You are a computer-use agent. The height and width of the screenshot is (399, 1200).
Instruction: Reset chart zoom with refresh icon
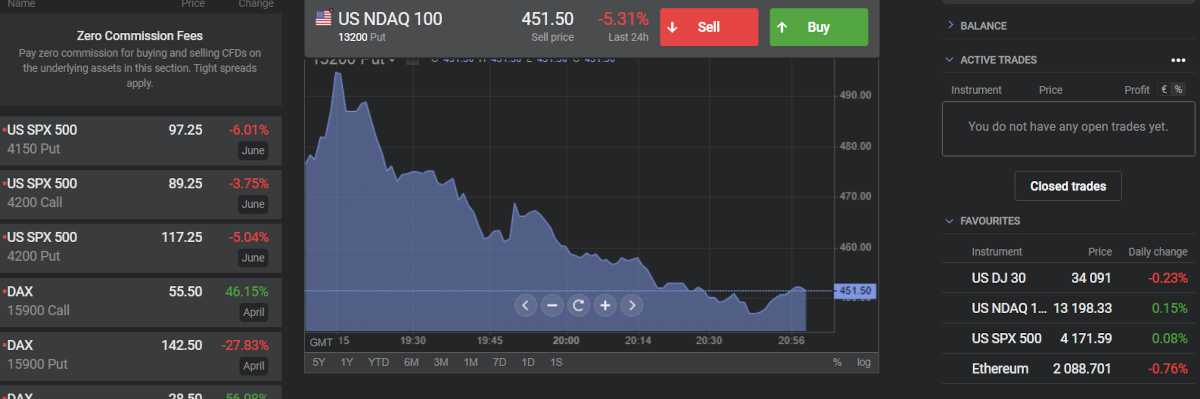pyautogui.click(x=578, y=306)
